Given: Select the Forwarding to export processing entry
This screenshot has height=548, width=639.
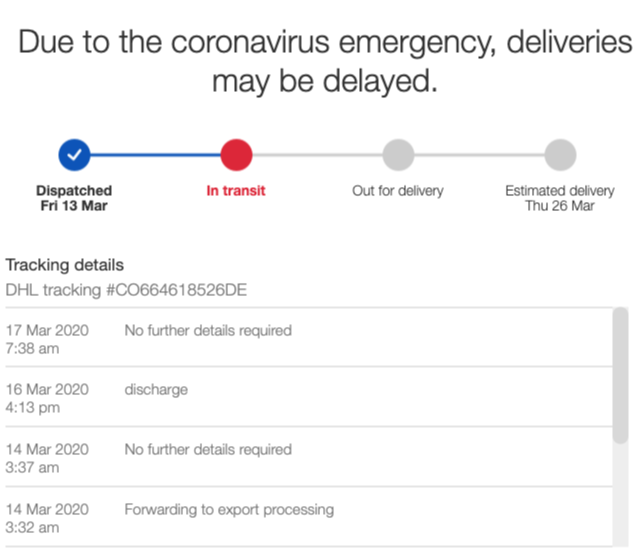Looking at the screenshot, I should pos(308,517).
